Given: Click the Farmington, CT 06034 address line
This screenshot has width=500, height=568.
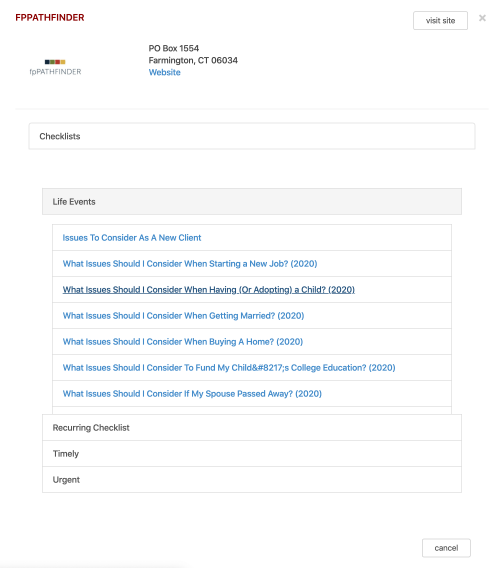Looking at the screenshot, I should point(193,60).
